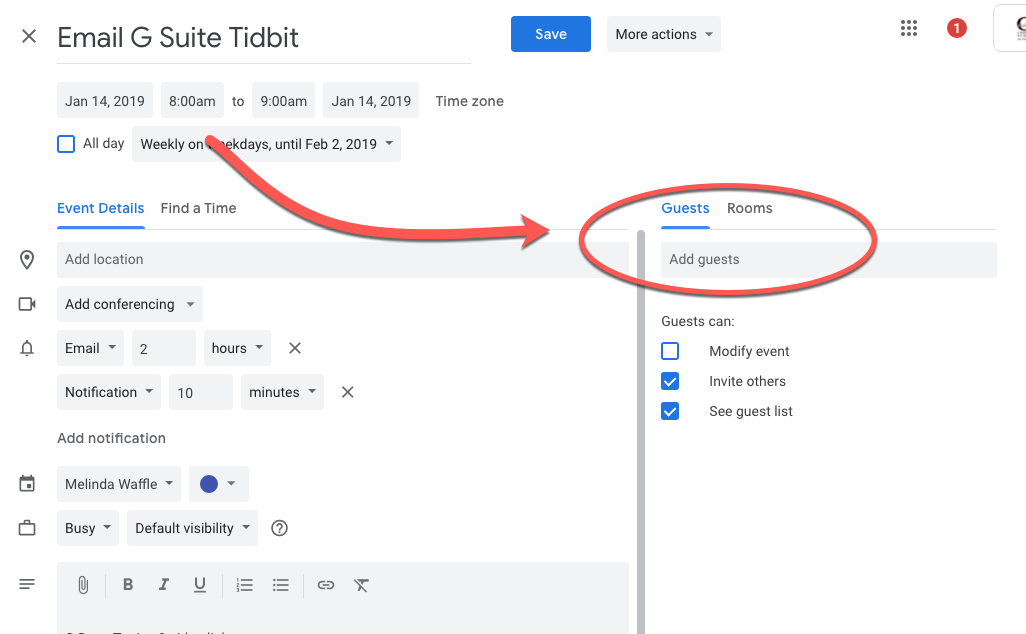Click Add notification
Image resolution: width=1026 pixels, height=634 pixels.
pyautogui.click(x=111, y=438)
